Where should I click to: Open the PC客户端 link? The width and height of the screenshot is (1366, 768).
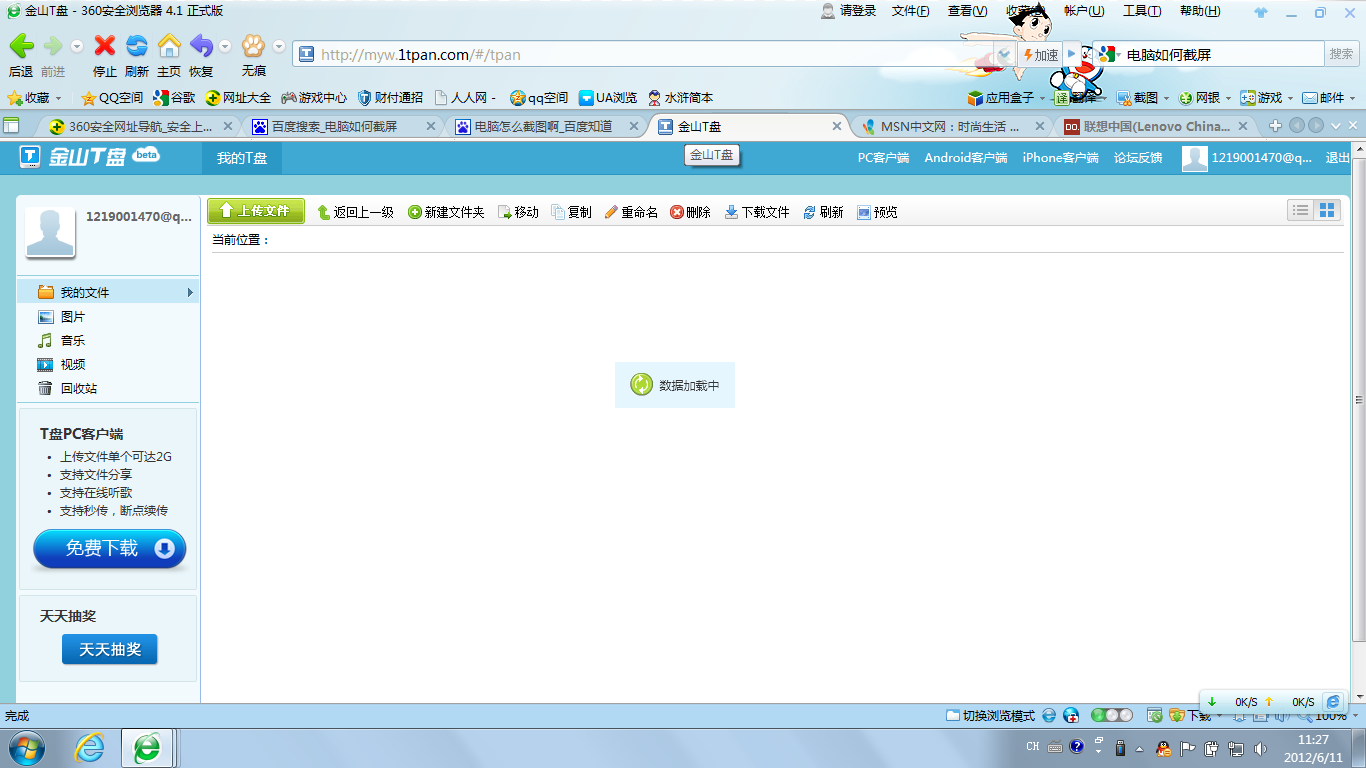click(883, 158)
